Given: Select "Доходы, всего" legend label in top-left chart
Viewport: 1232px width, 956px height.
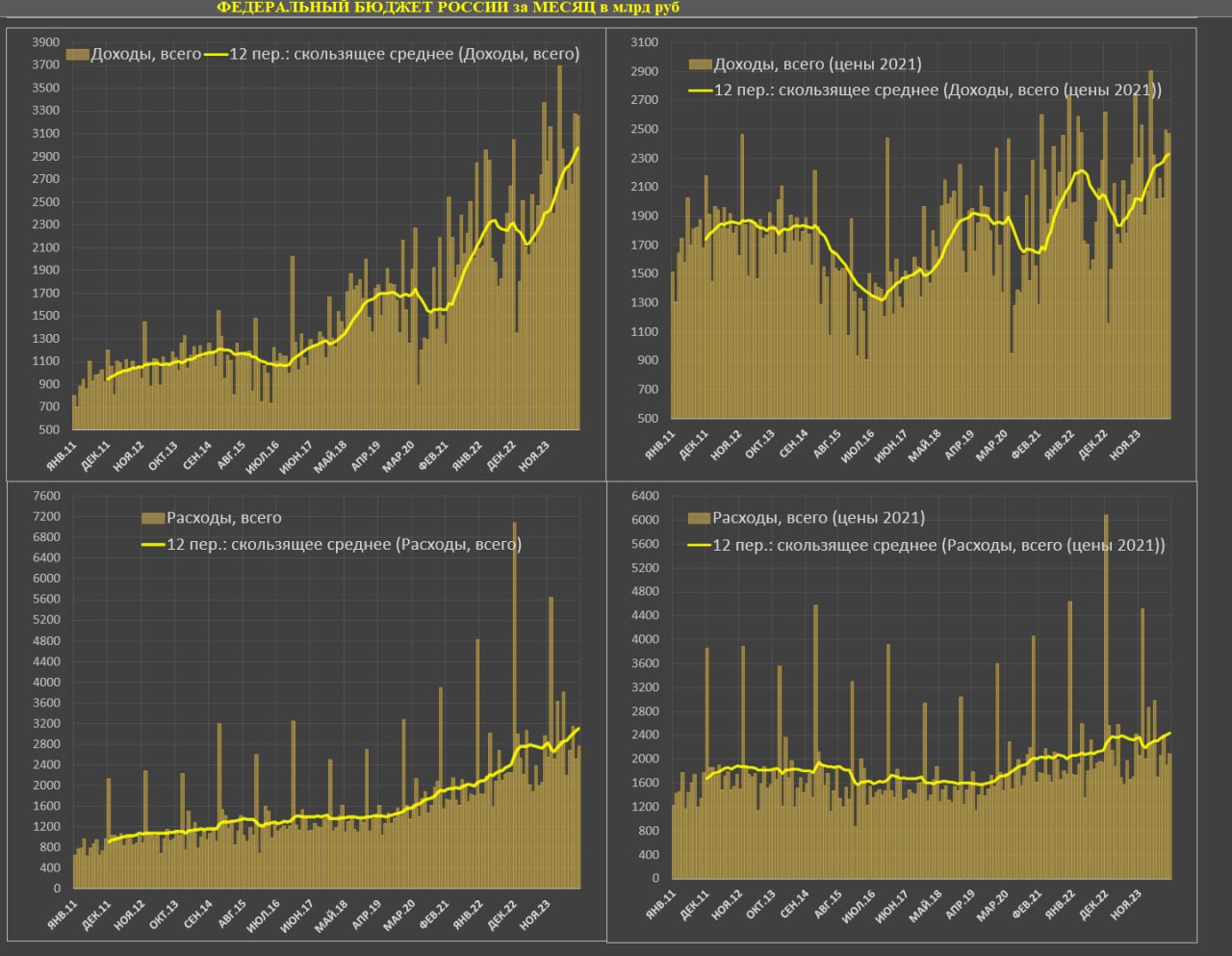Looking at the screenshot, I should click(x=145, y=54).
